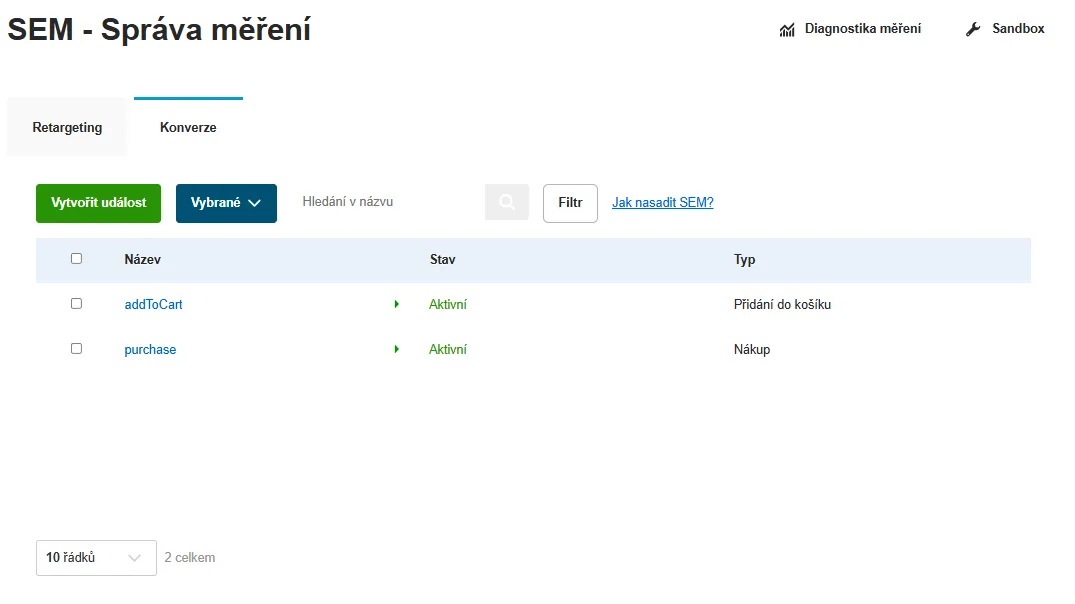
Task: Open the Filtr button
Action: (570, 203)
